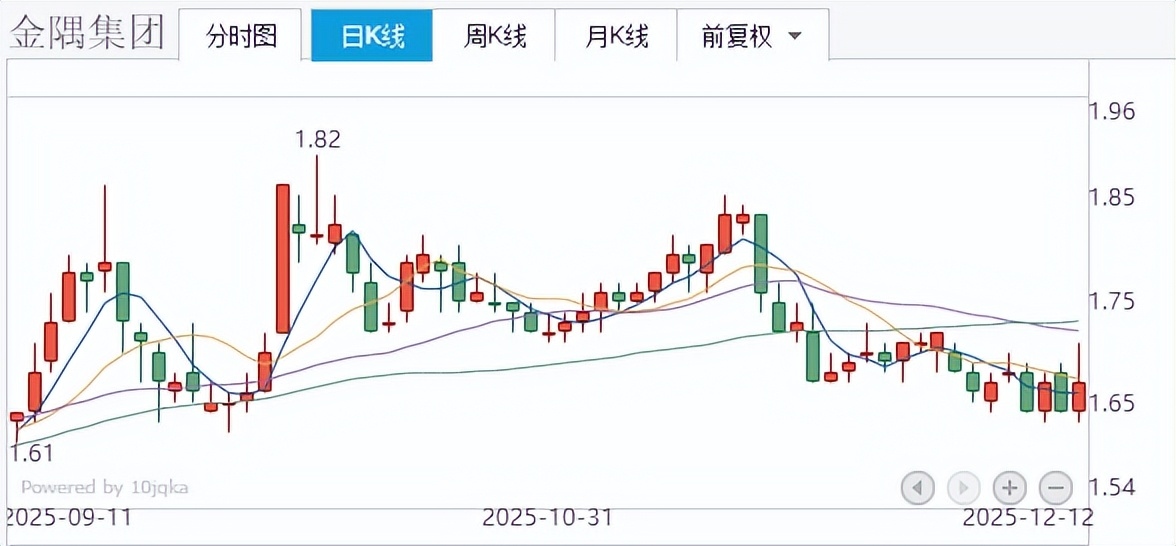
Task: Click the 1.75 price axis value
Action: point(1111,301)
